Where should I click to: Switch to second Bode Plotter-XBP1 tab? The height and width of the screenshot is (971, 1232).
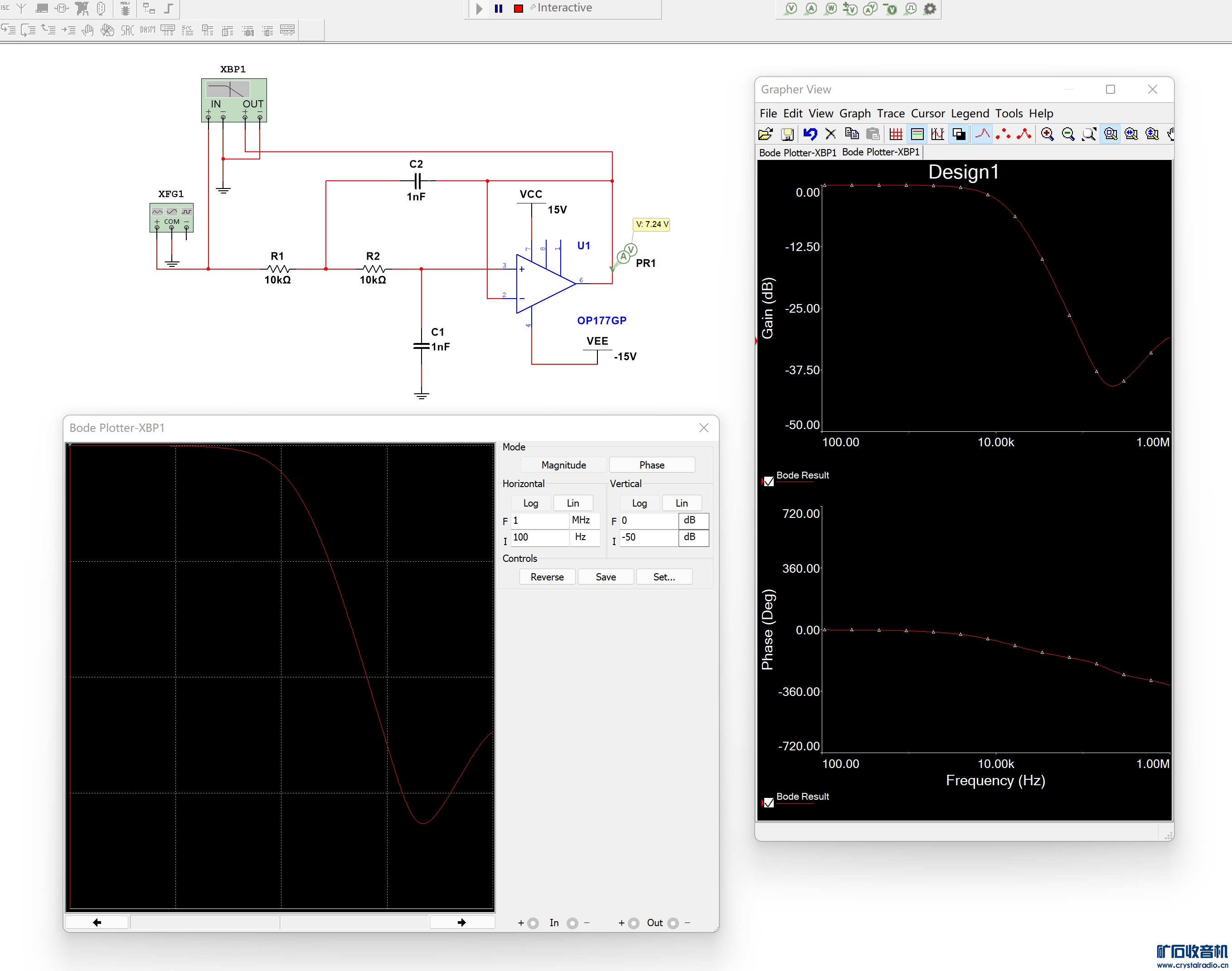[x=881, y=152]
